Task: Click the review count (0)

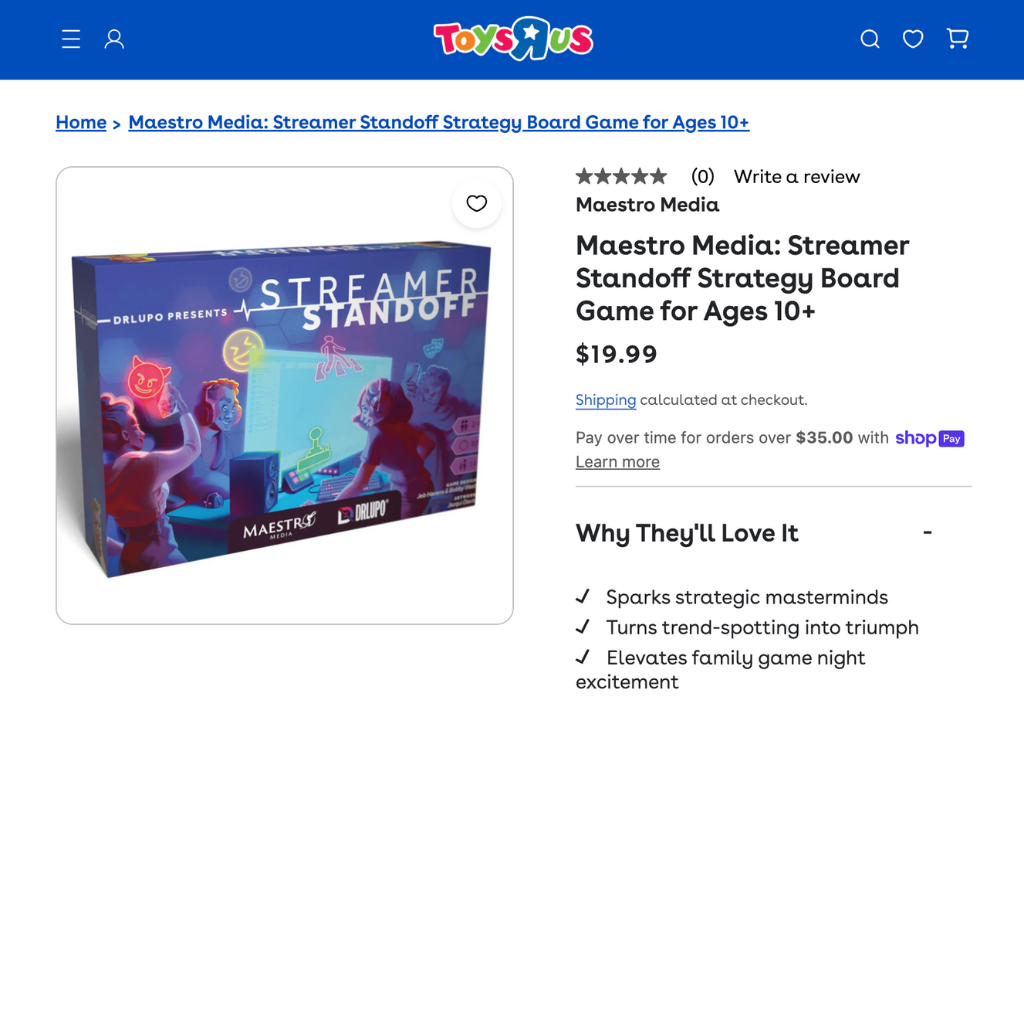Action: click(703, 176)
